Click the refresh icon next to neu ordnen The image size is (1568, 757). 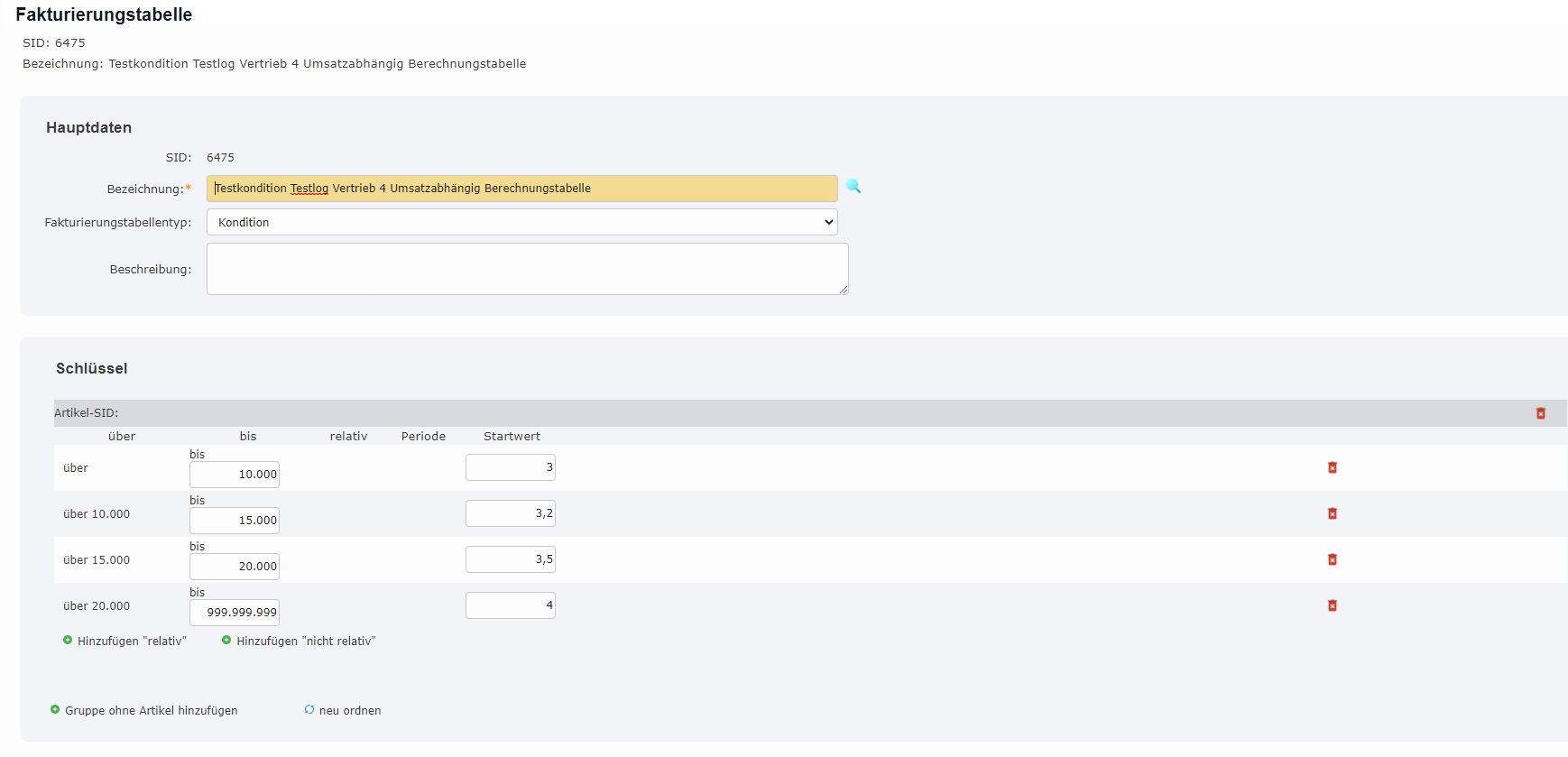(309, 710)
